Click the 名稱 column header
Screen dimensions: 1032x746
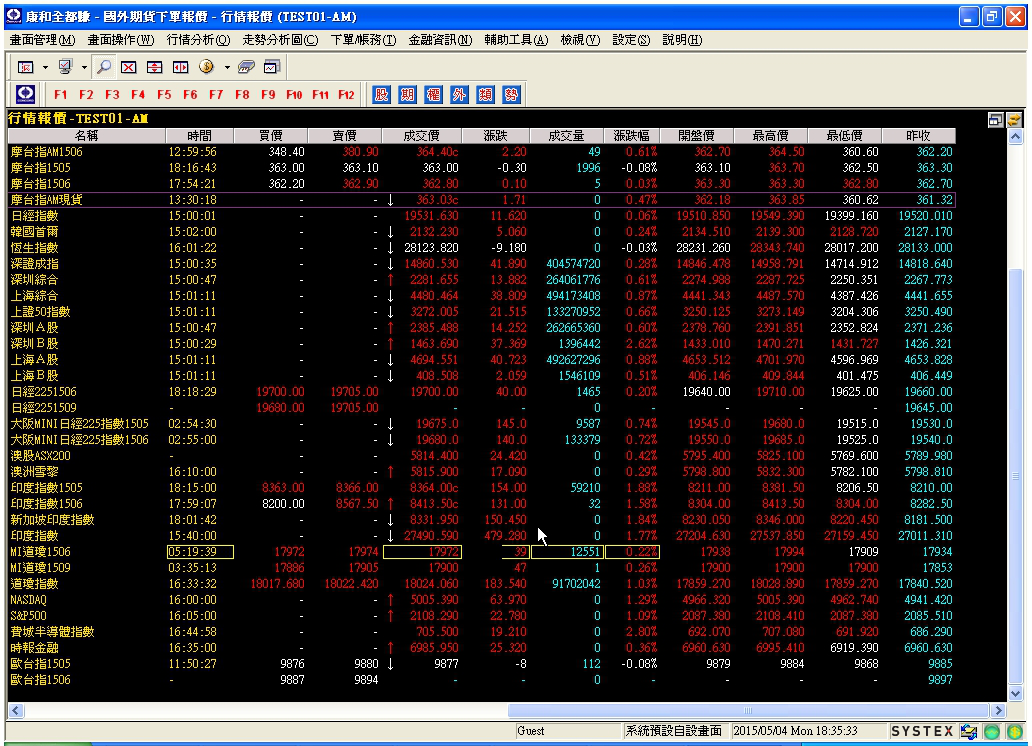pyautogui.click(x=86, y=136)
